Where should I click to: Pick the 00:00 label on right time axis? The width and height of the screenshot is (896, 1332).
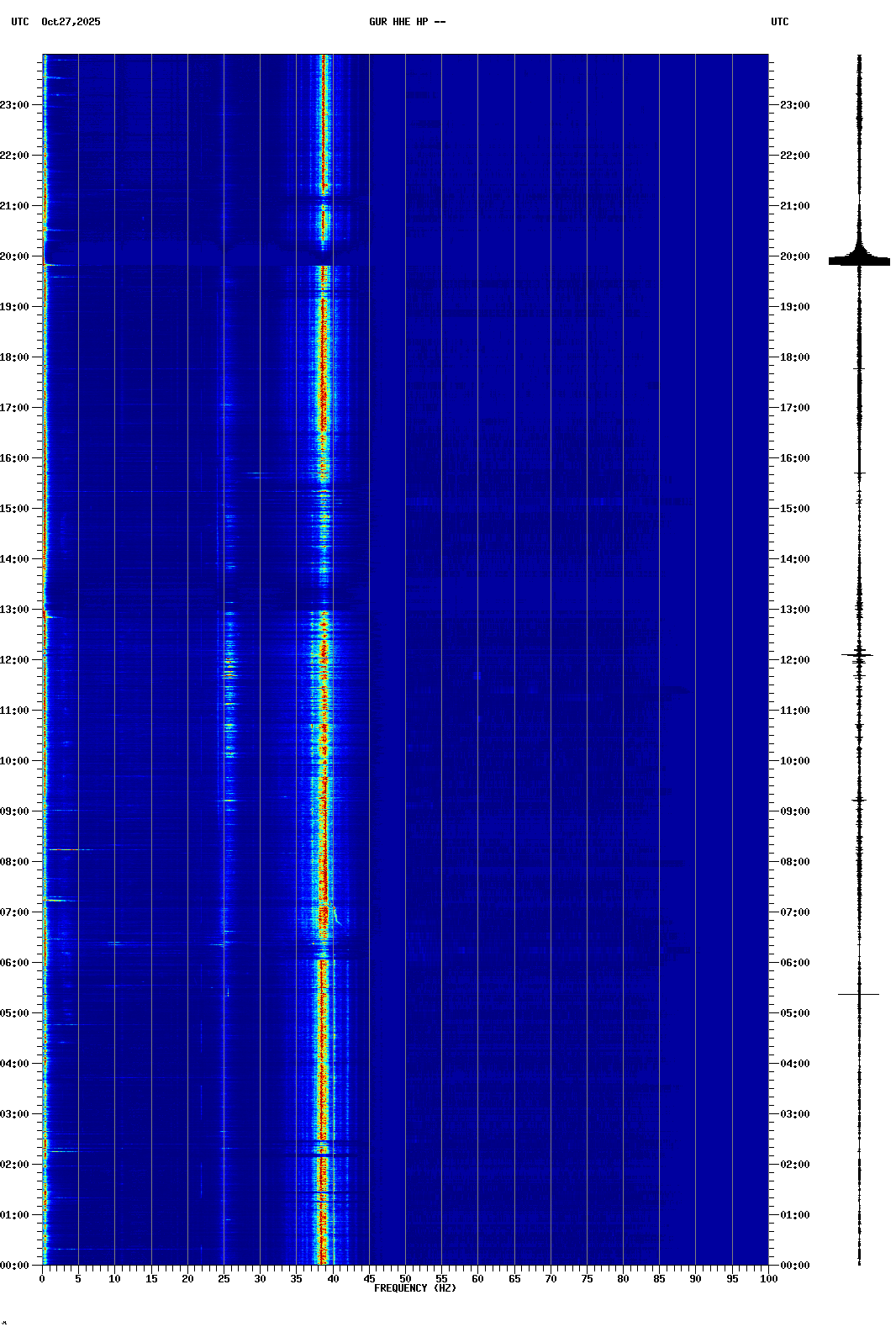pos(794,1266)
